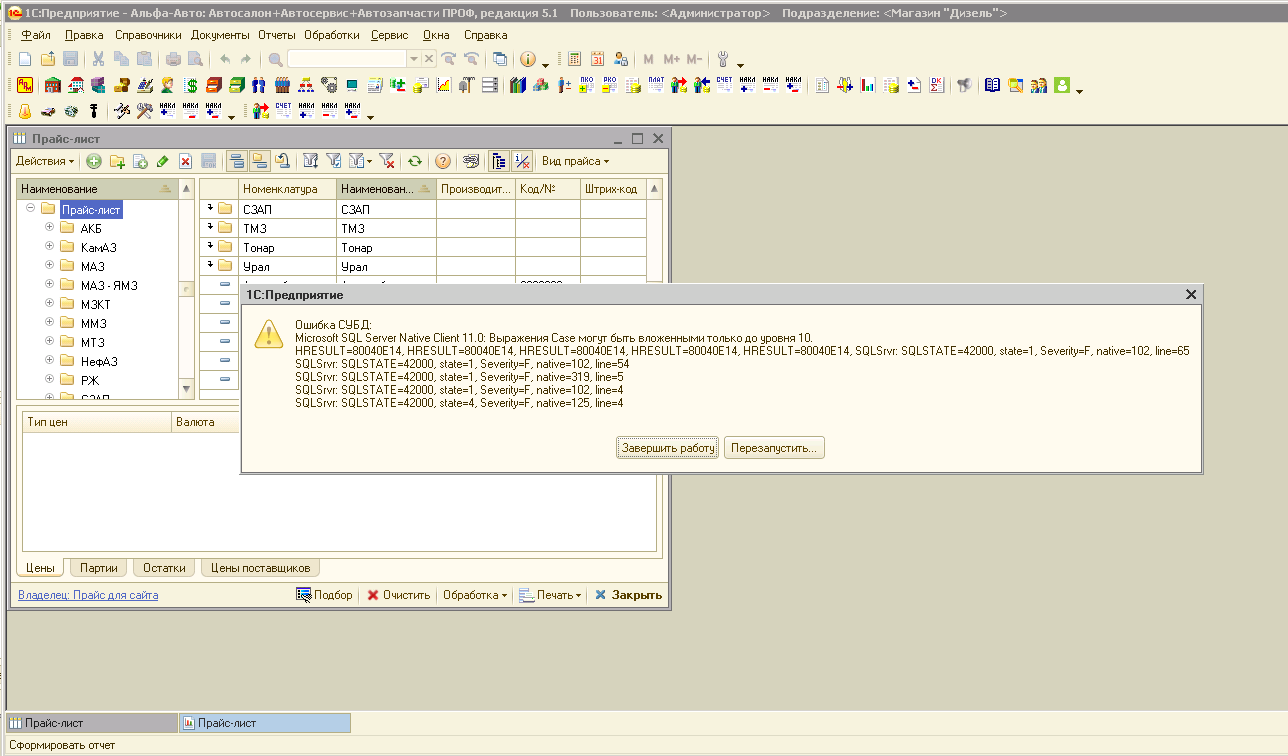1288x756 pixels.
Task: Click the yellow ARM workstation icon
Action: tap(25, 85)
